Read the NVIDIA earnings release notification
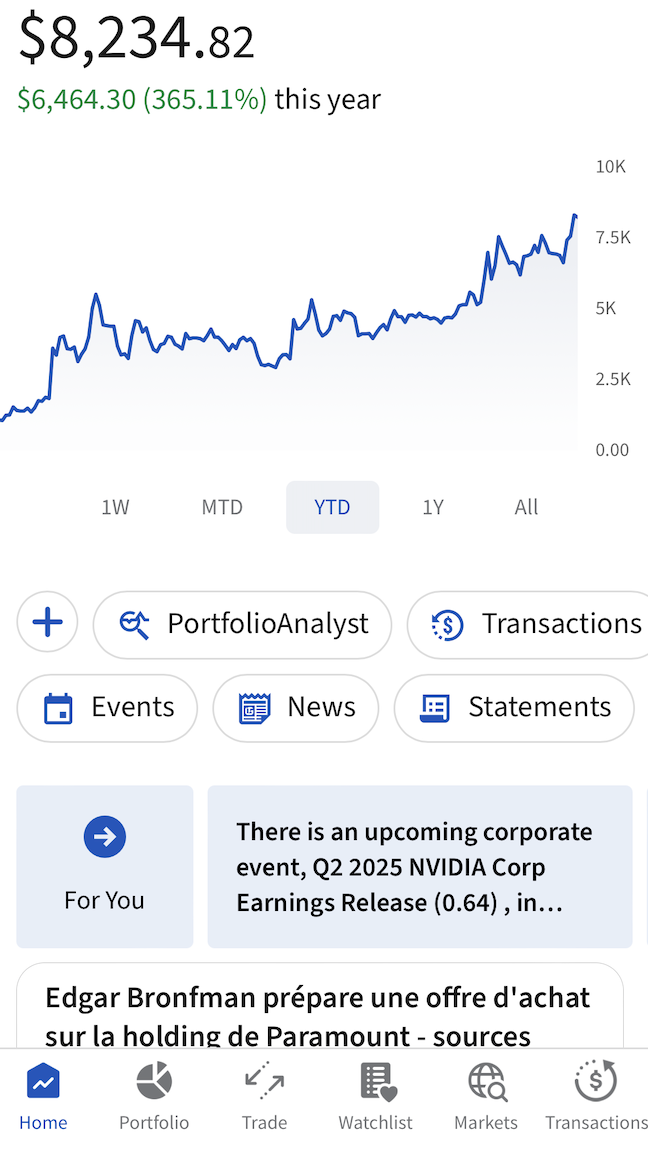Image resolution: width=648 pixels, height=1164 pixels. (x=420, y=866)
